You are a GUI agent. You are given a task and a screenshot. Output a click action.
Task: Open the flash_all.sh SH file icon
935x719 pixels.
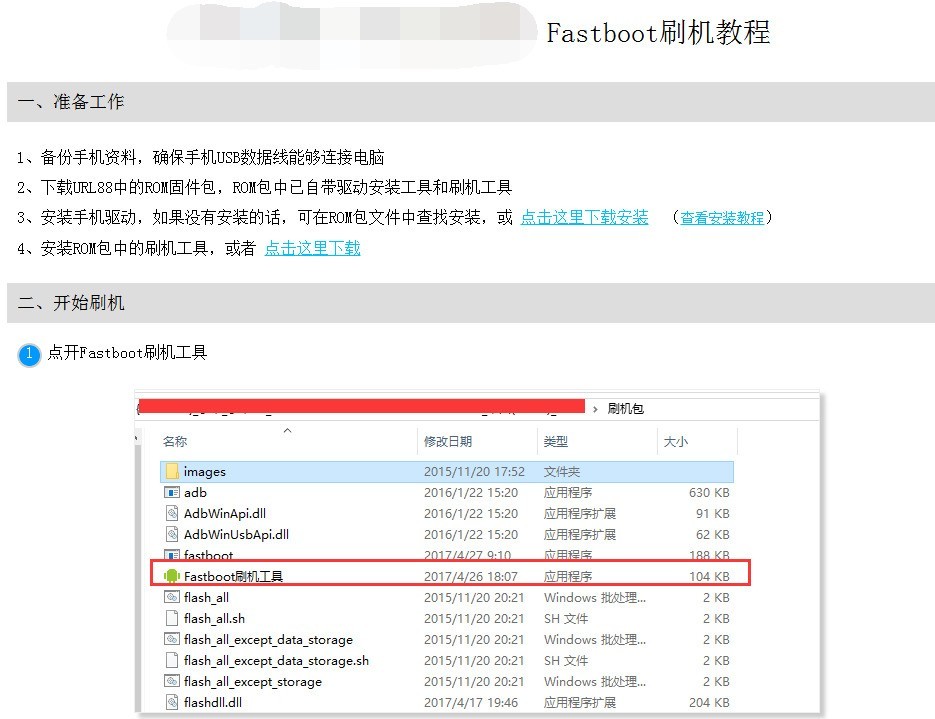[171, 618]
